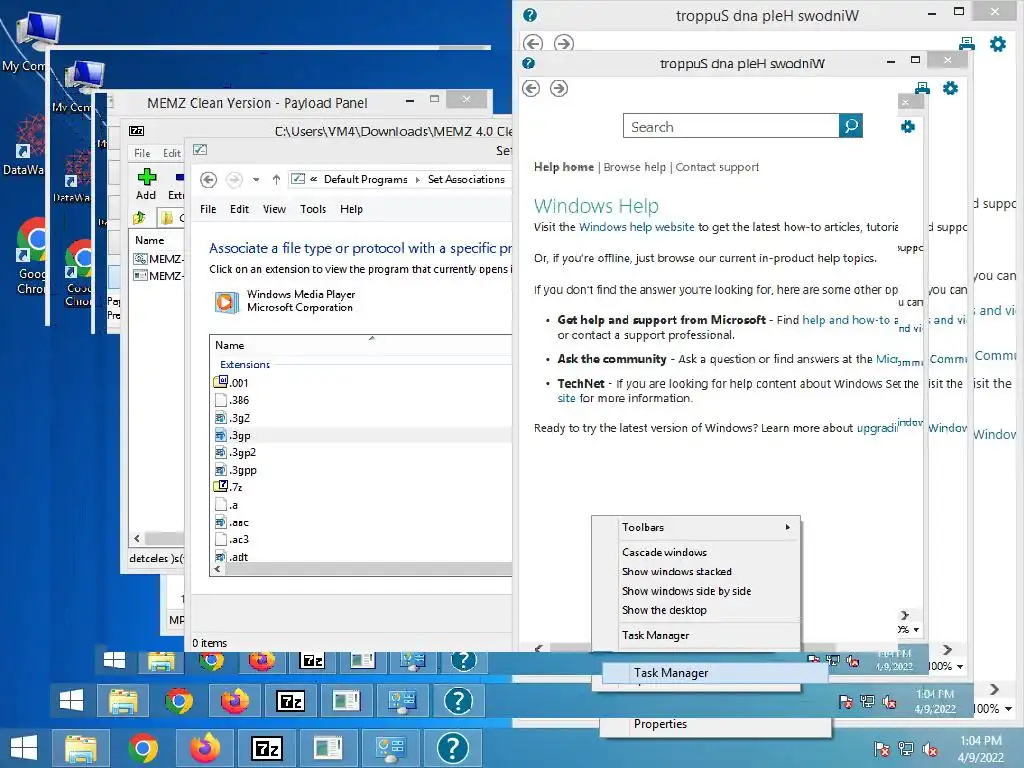Open the settings gear beside the front Help print icon
This screenshot has height=768, width=1024.
click(x=950, y=88)
